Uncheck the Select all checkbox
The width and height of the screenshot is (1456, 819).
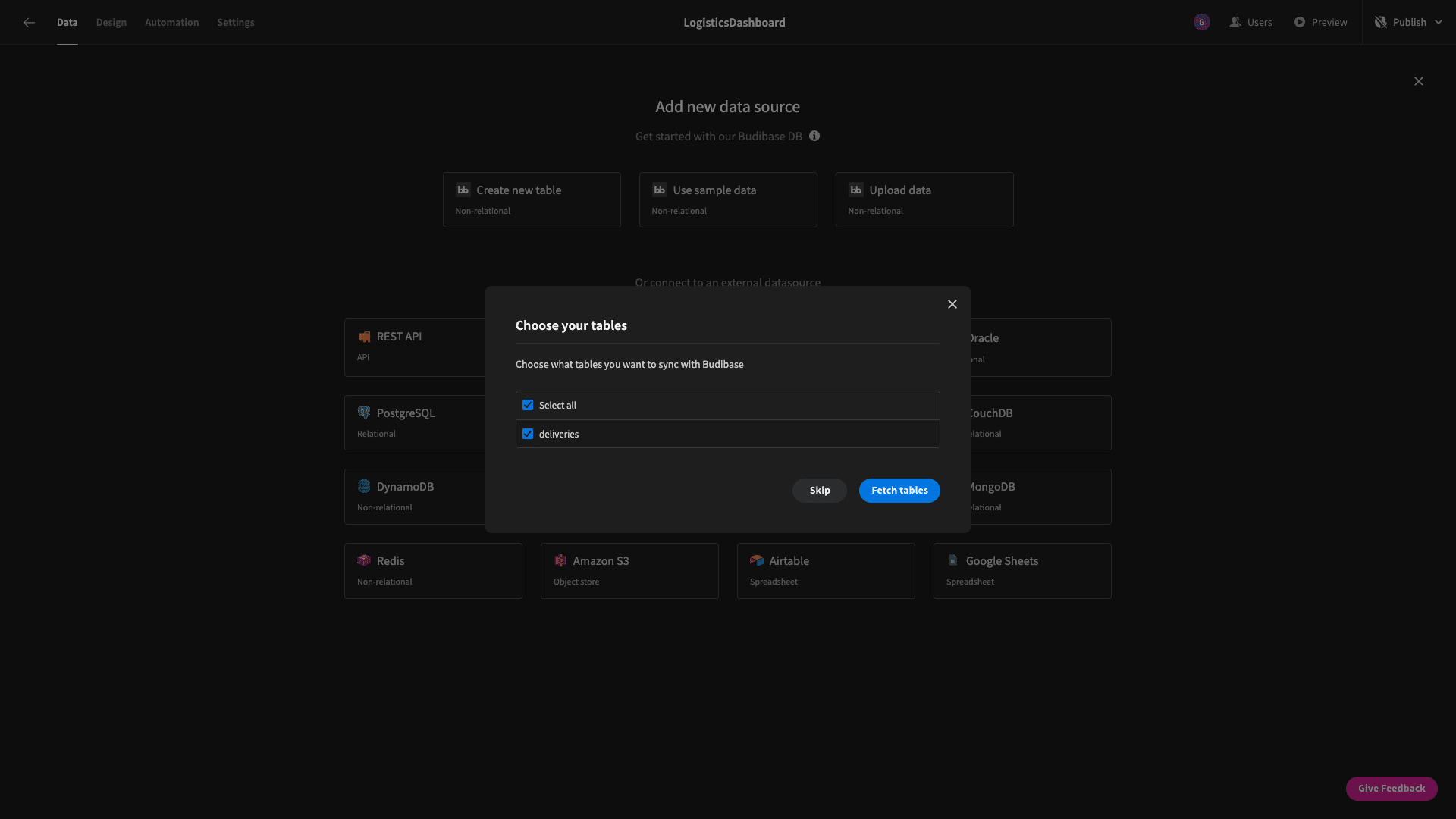pos(528,406)
